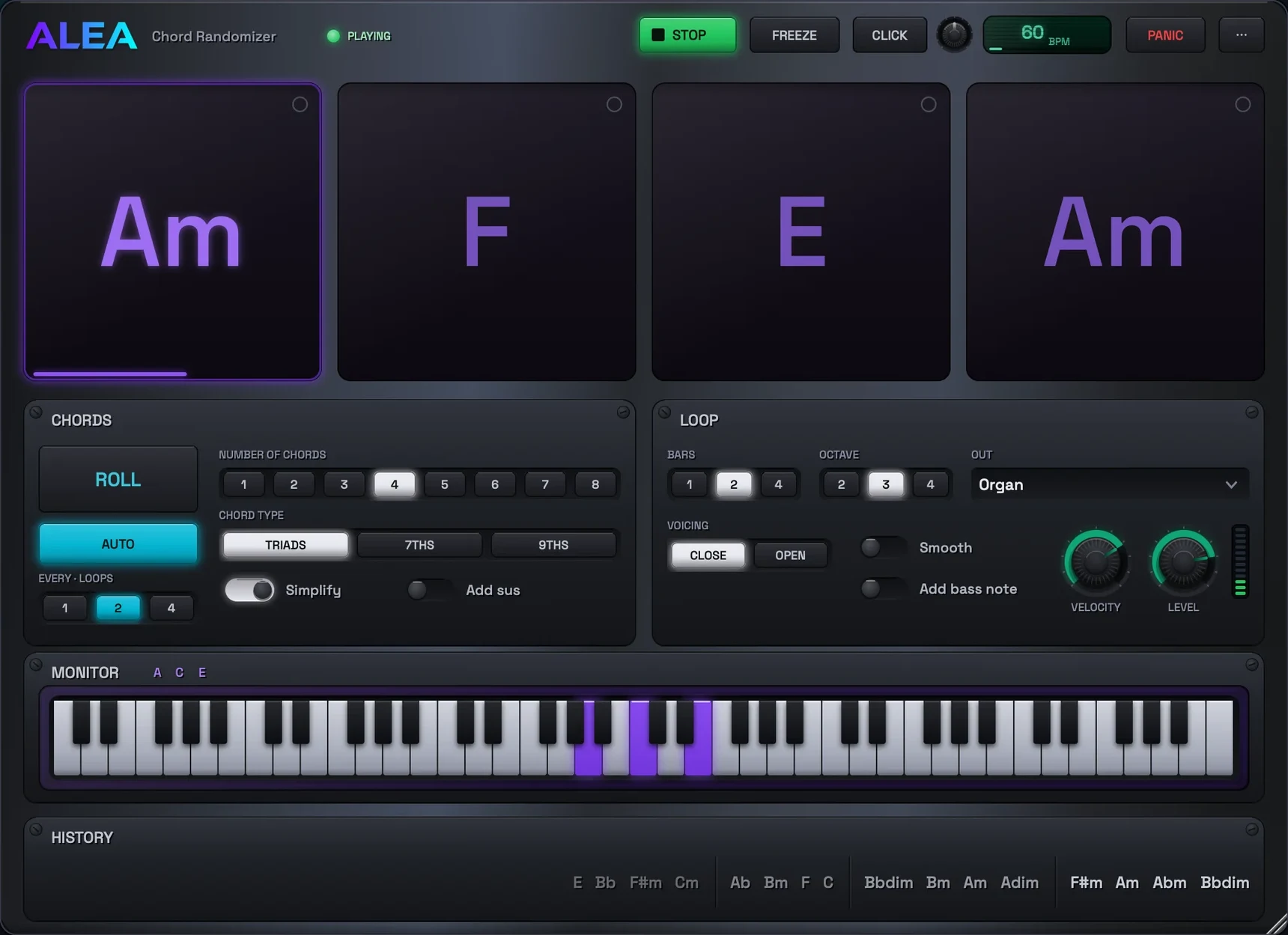Stop playback with the STOP button
1288x935 pixels.
coord(687,35)
